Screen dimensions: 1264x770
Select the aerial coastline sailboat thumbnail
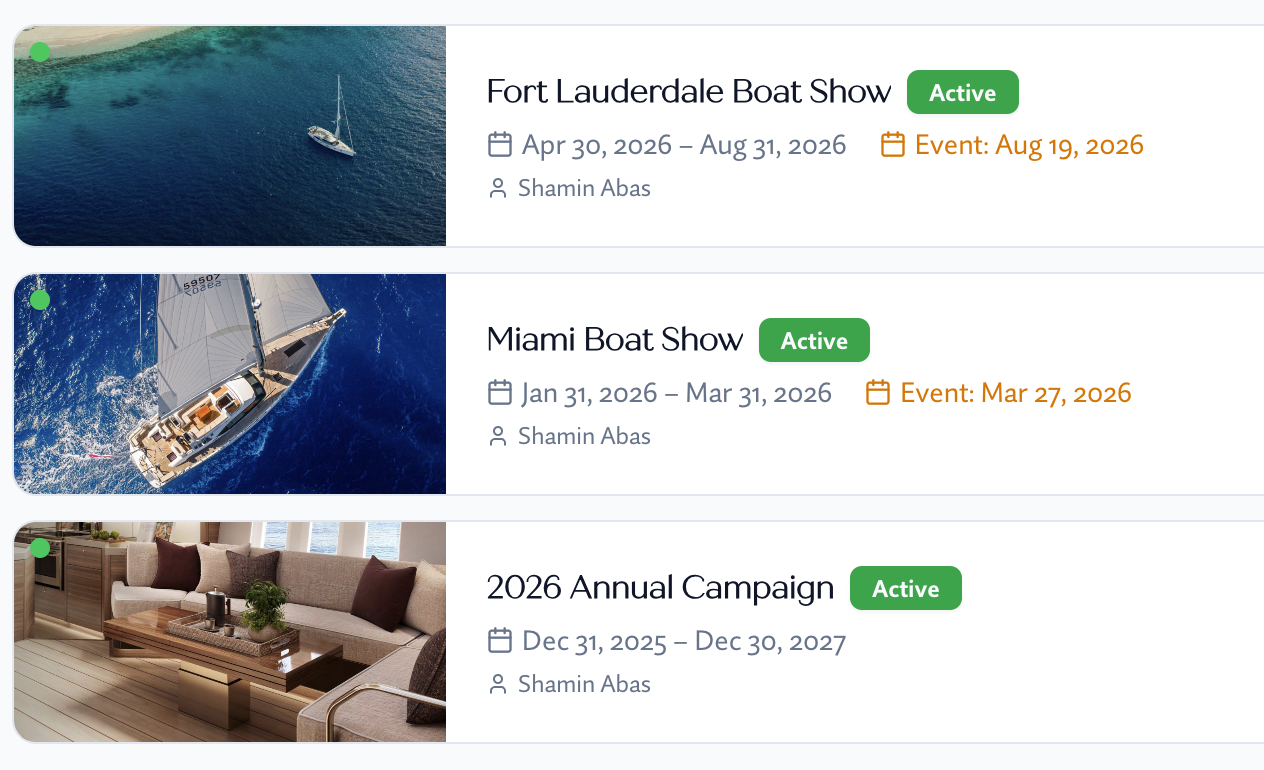[x=230, y=136]
